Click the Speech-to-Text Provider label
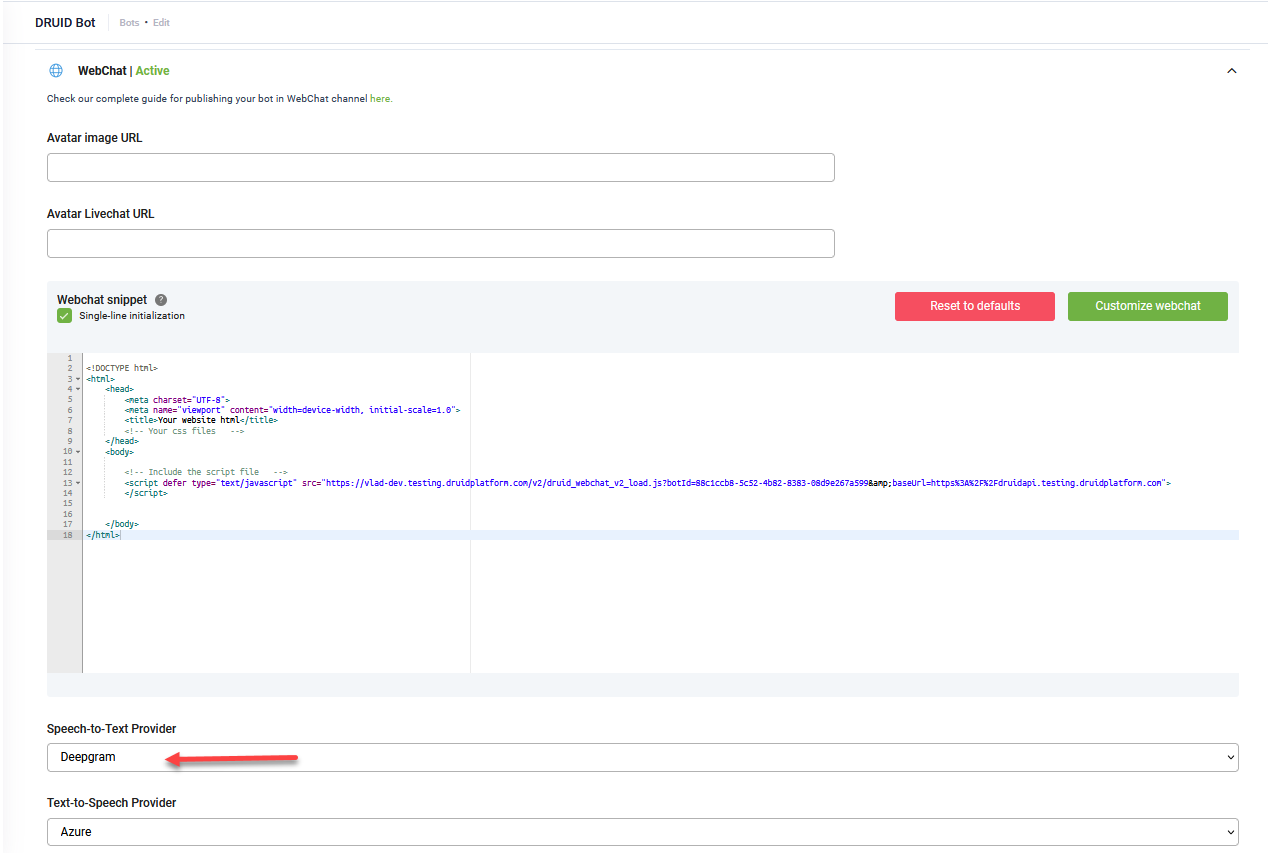This screenshot has width=1268, height=853. point(112,729)
